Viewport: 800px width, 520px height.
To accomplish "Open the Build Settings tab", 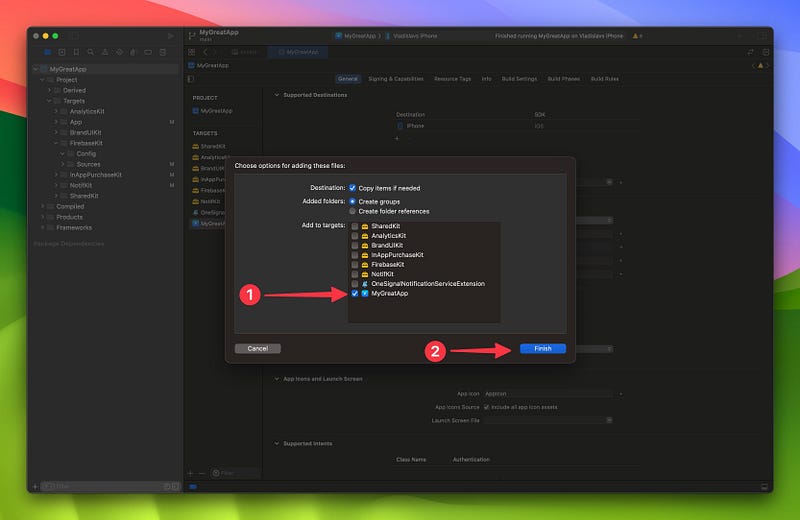I will (x=519, y=79).
